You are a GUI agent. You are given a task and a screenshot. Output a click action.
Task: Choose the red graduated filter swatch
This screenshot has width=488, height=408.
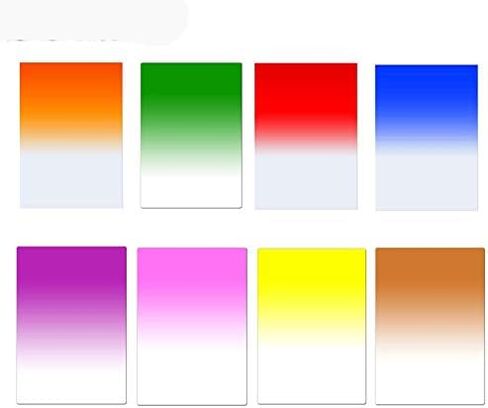pos(306,136)
